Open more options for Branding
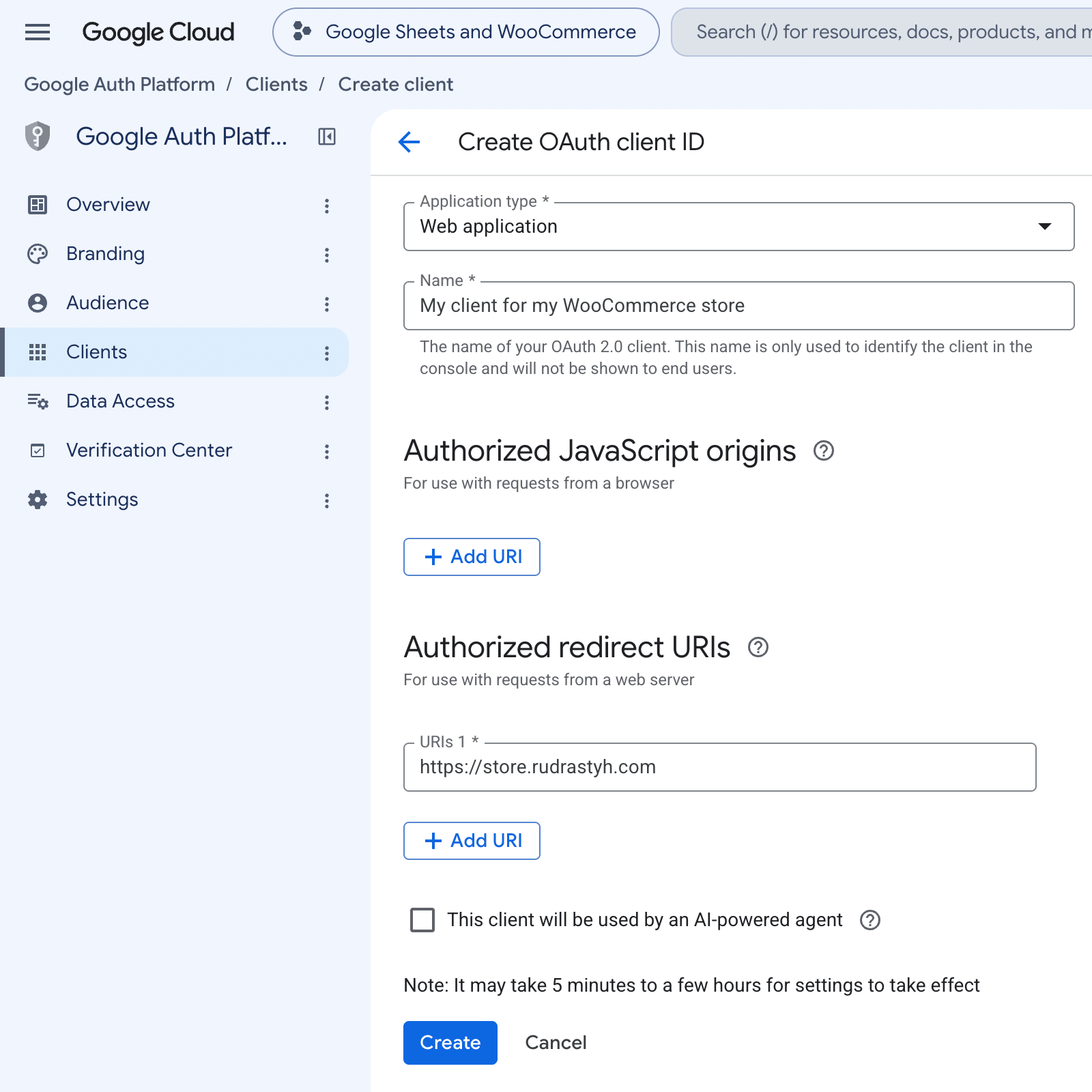The width and height of the screenshot is (1092, 1092). point(327,255)
